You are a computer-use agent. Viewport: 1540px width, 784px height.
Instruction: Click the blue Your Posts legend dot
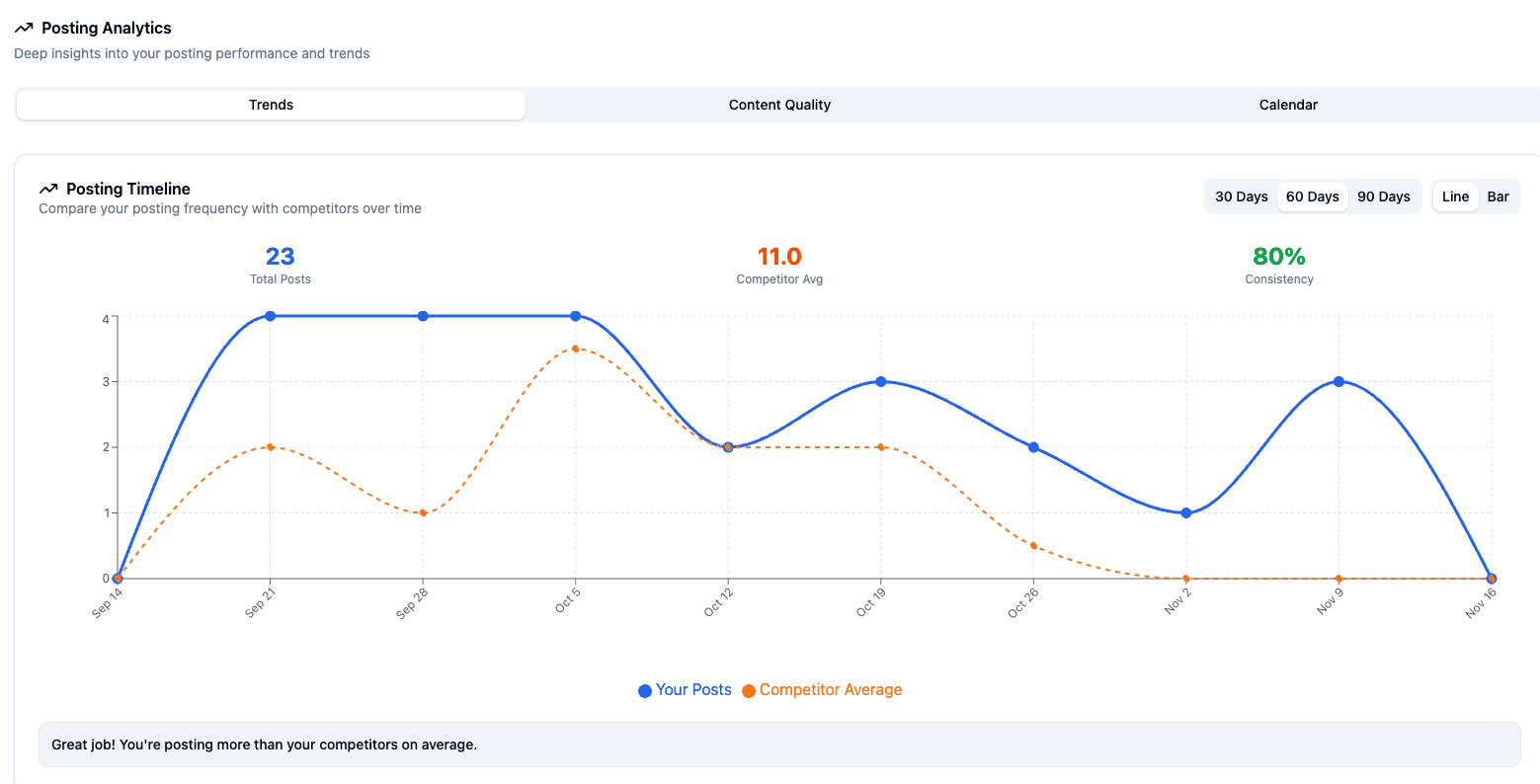pyautogui.click(x=644, y=690)
